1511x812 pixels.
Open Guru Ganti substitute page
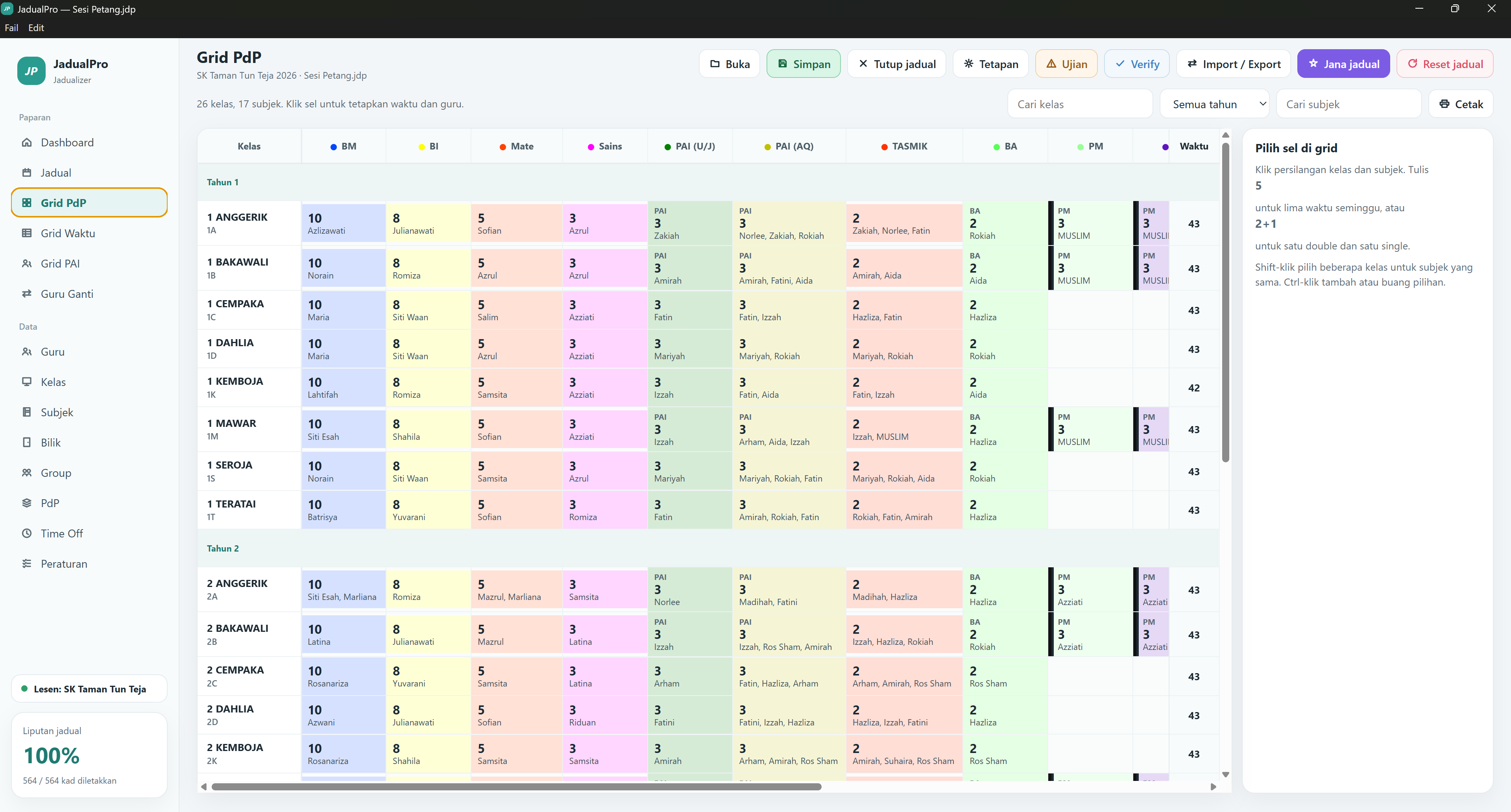tap(89, 294)
